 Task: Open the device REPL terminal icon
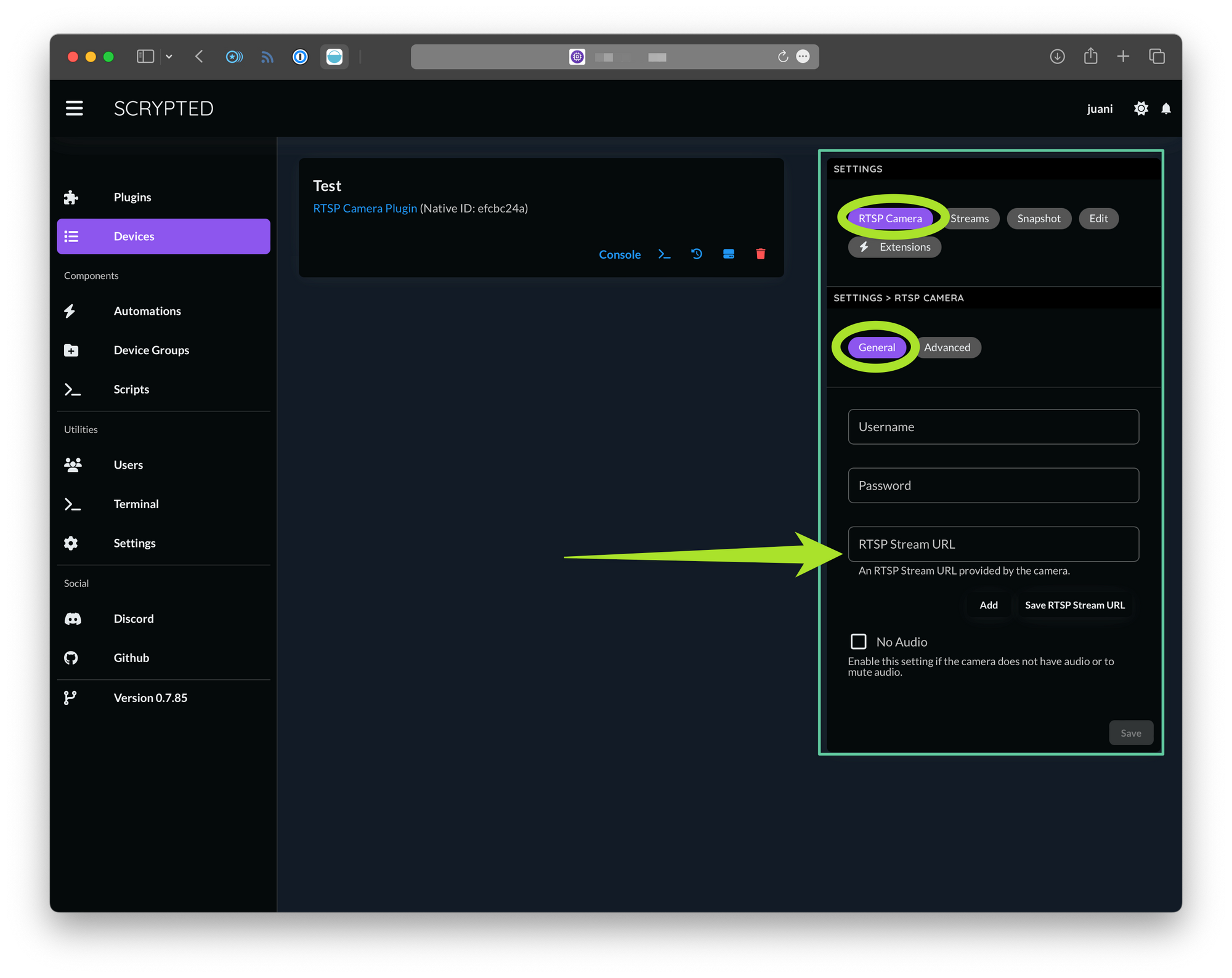coord(664,254)
